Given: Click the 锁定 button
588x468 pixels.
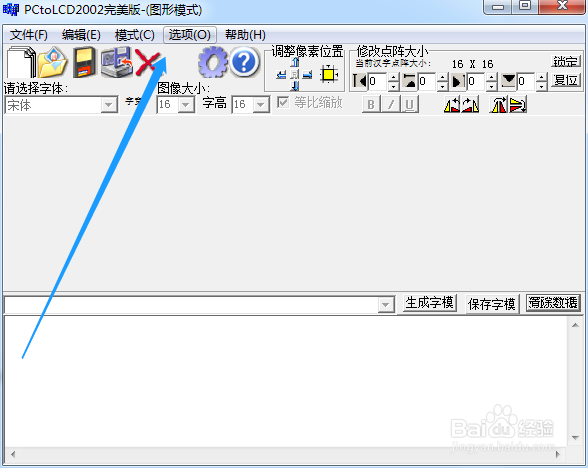Looking at the screenshot, I should coord(566,62).
